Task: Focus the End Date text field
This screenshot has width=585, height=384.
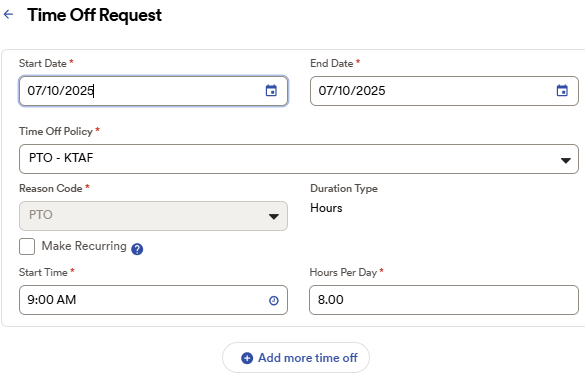Action: tap(444, 91)
